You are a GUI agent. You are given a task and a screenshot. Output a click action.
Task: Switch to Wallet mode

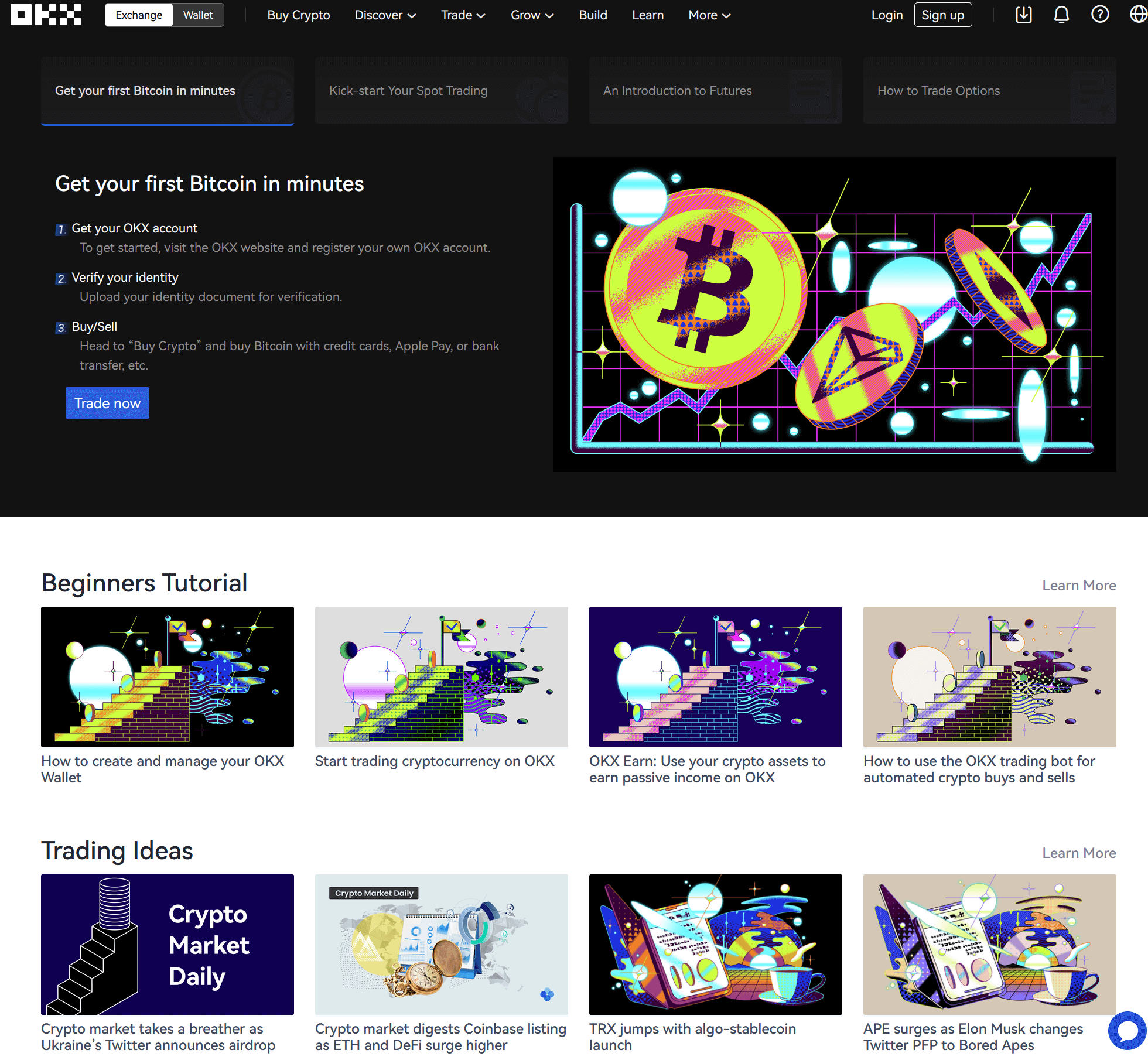click(x=198, y=15)
